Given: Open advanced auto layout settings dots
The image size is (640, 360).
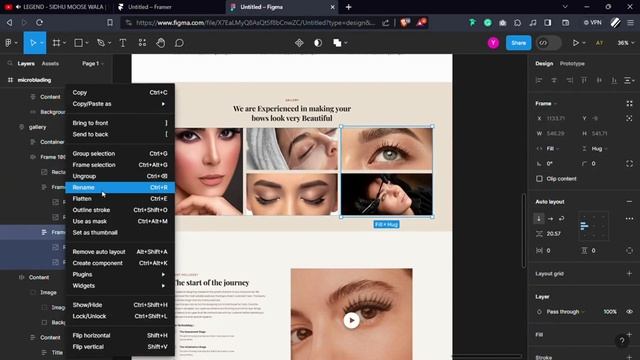Looking at the screenshot, I should tap(629, 219).
